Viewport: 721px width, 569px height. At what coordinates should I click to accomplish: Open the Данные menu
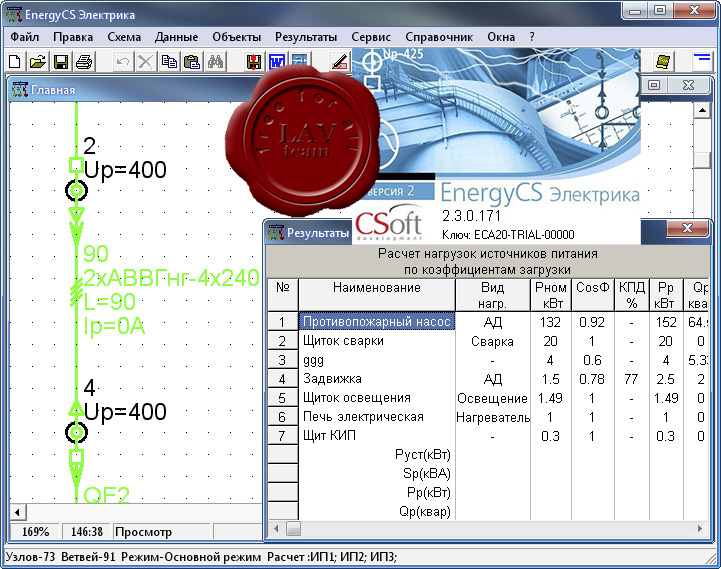tap(176, 37)
